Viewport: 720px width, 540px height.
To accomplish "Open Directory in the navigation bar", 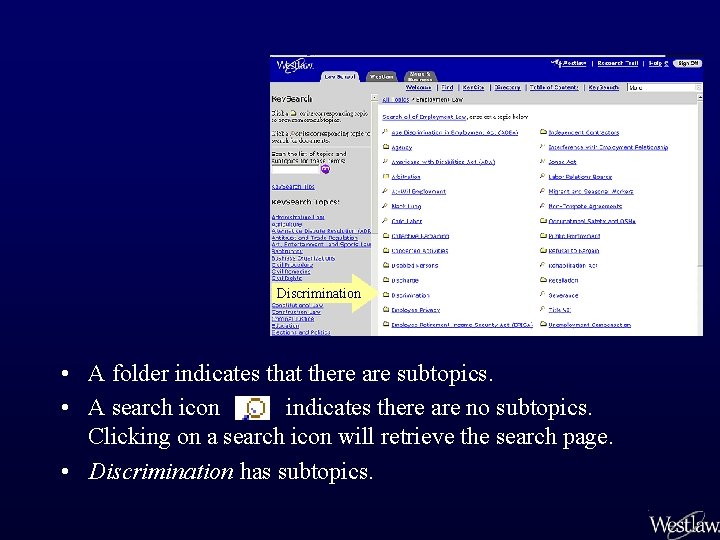I will tap(507, 87).
